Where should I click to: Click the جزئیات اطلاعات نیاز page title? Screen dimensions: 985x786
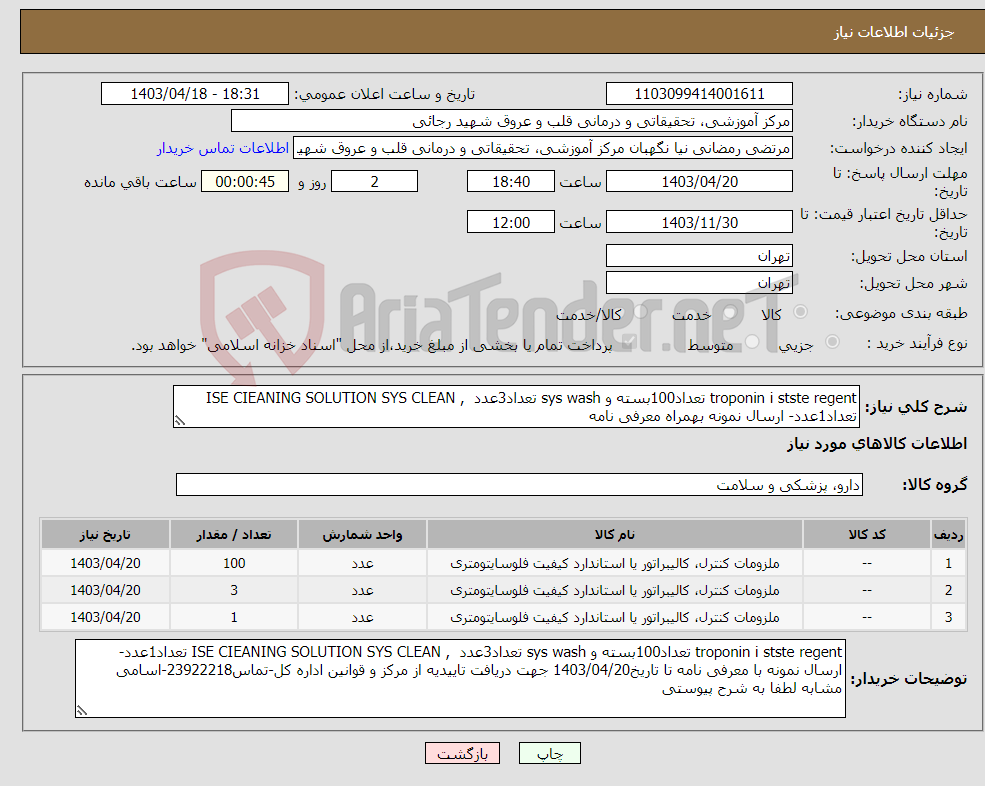pos(894,32)
